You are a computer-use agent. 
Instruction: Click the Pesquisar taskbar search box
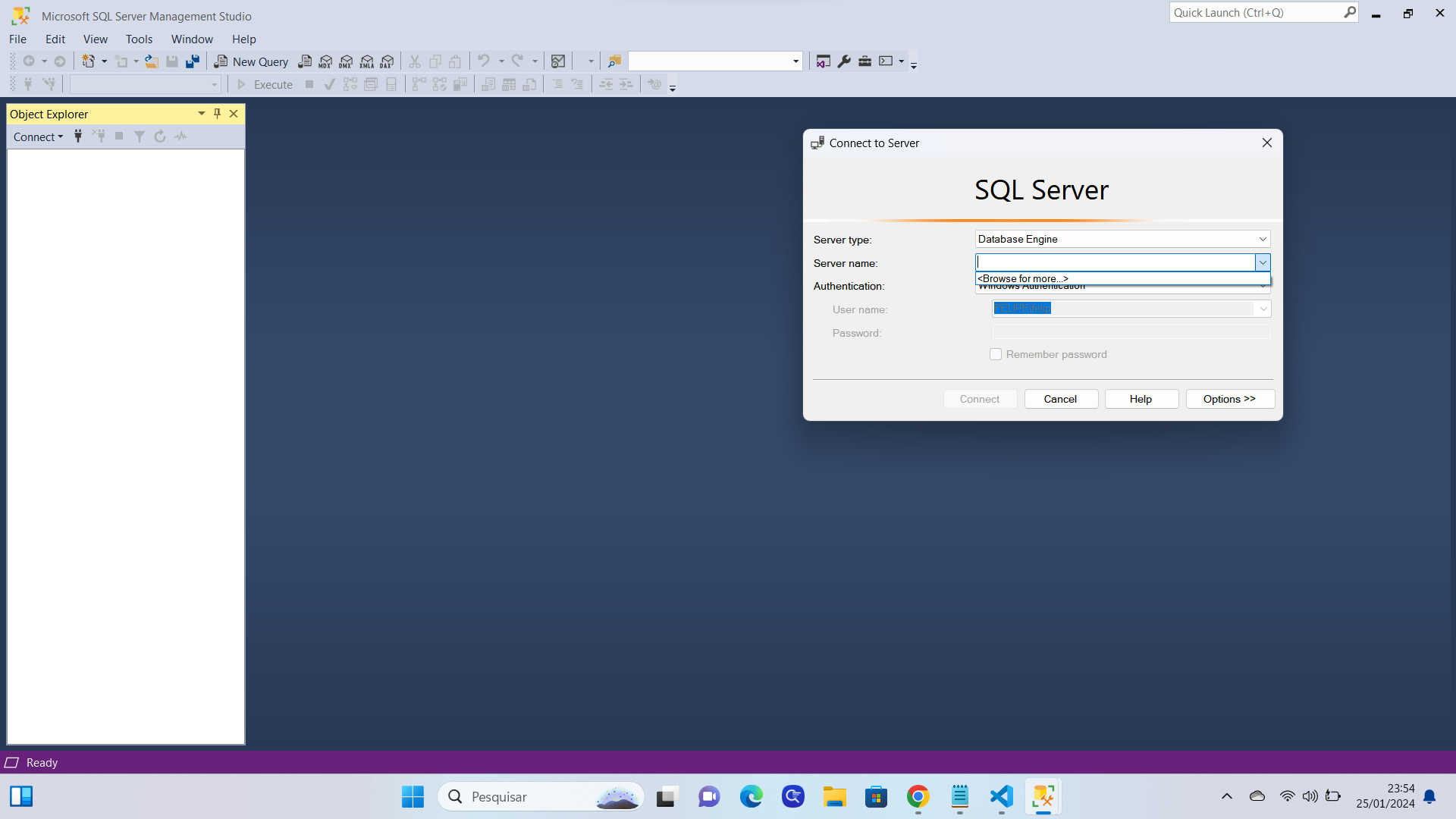coord(541,796)
